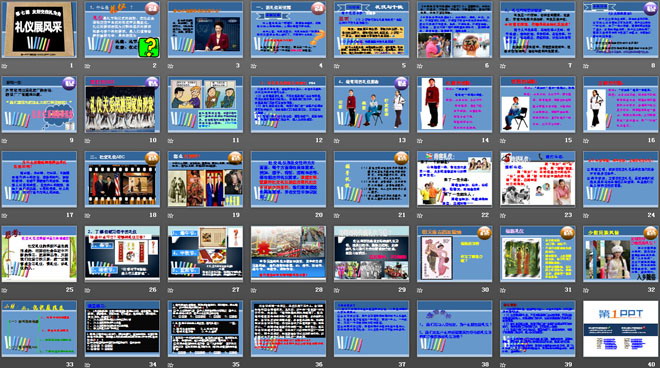
Task: Click the animation star icon under slide 27
Action: pyautogui.click(x=171, y=290)
